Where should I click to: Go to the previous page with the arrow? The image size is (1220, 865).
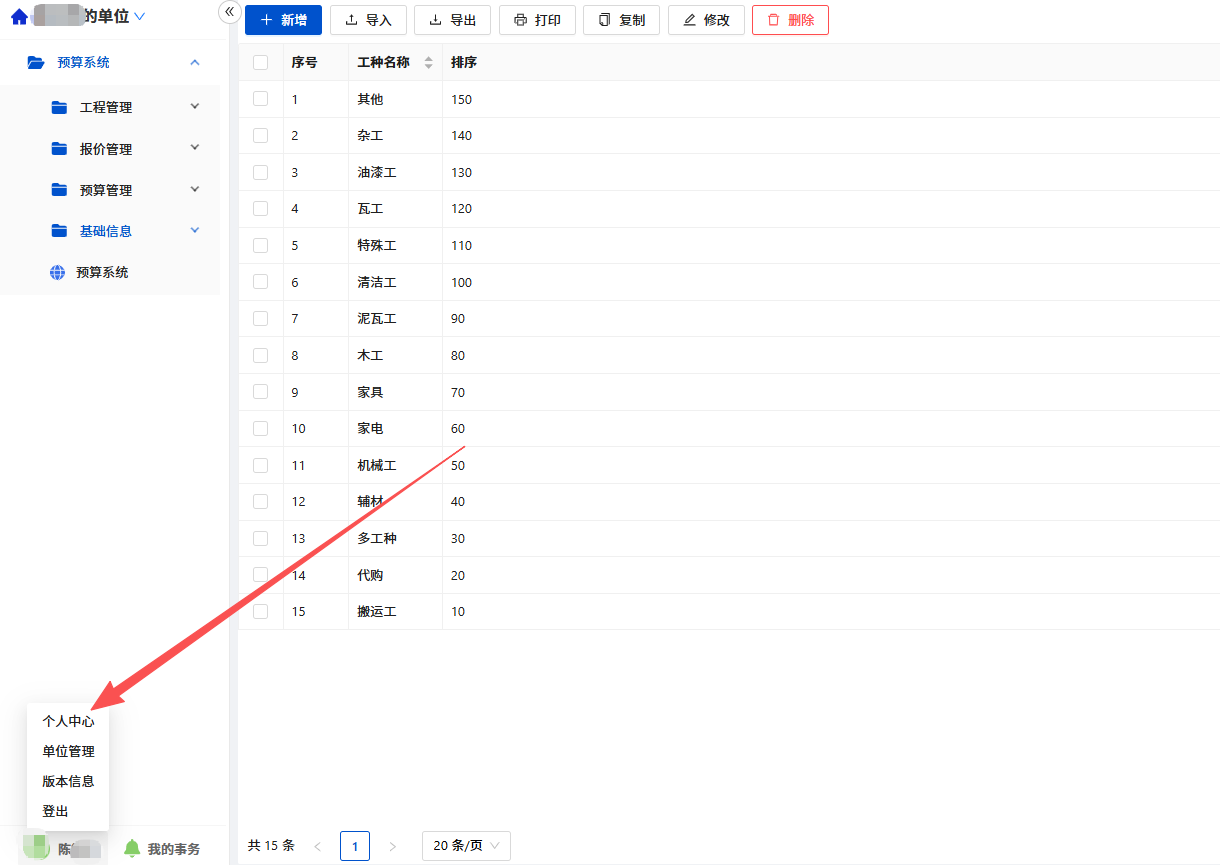(x=318, y=846)
